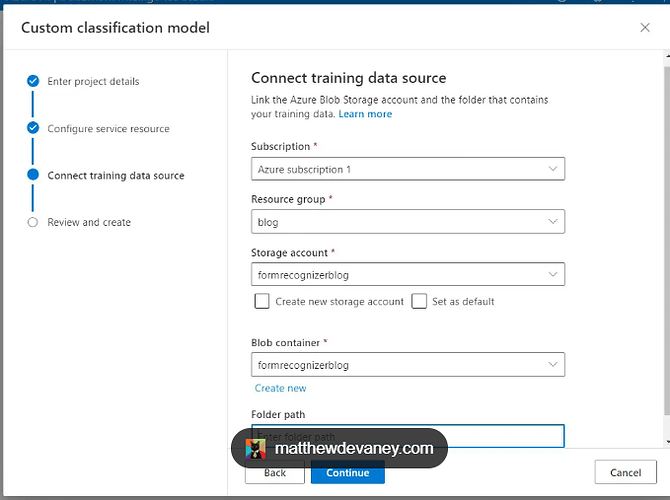Viewport: 670px width, 500px height.
Task: Click the Storage account chevron arrow
Action: (553, 274)
